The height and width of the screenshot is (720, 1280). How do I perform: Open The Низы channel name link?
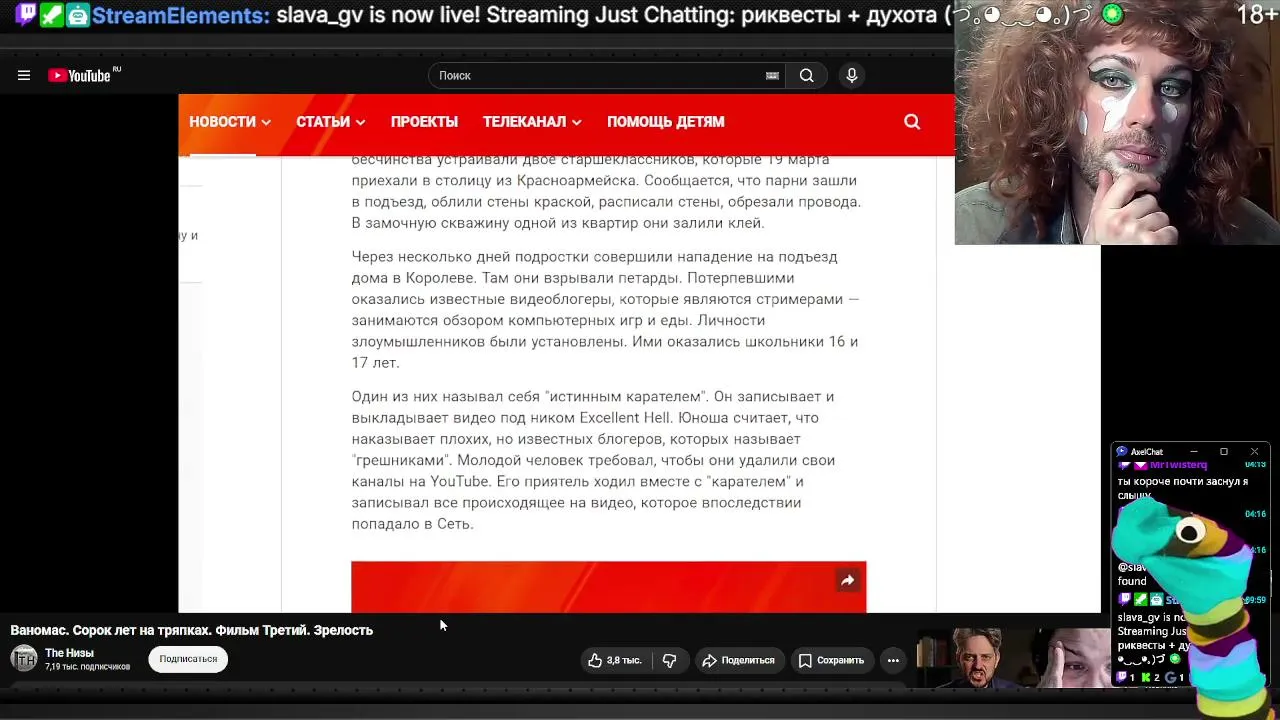tap(69, 653)
